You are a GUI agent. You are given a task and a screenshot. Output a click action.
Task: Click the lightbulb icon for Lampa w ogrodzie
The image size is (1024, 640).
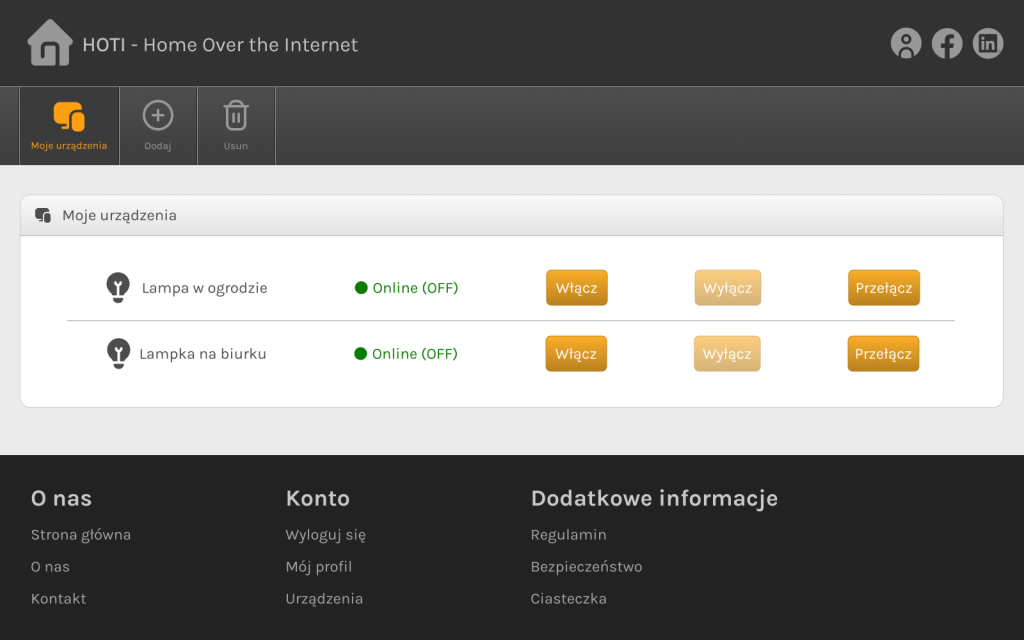pos(118,287)
